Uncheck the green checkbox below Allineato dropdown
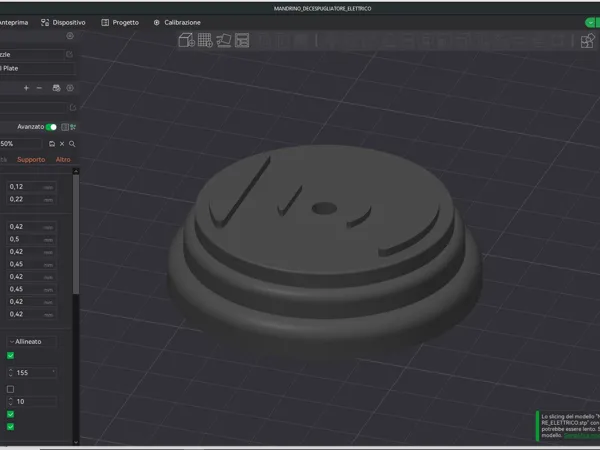The image size is (600, 450). pyautogui.click(x=10, y=356)
